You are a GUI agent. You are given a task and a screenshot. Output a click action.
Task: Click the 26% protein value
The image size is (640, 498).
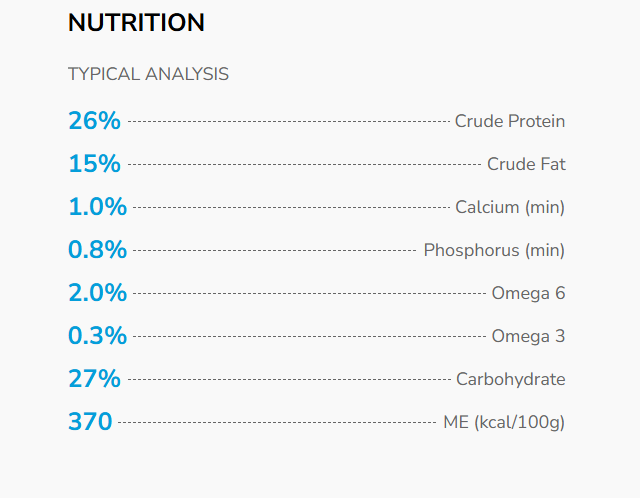[94, 121]
